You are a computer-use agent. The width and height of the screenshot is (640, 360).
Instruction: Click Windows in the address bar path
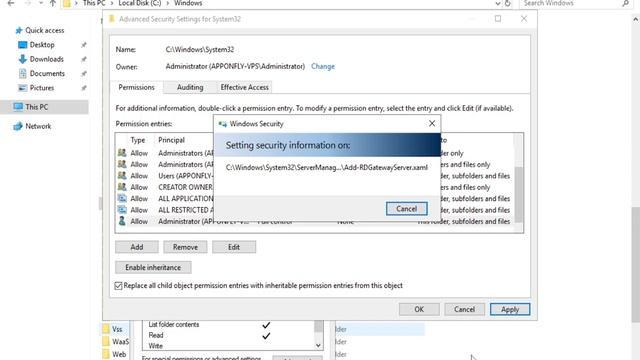point(188,3)
